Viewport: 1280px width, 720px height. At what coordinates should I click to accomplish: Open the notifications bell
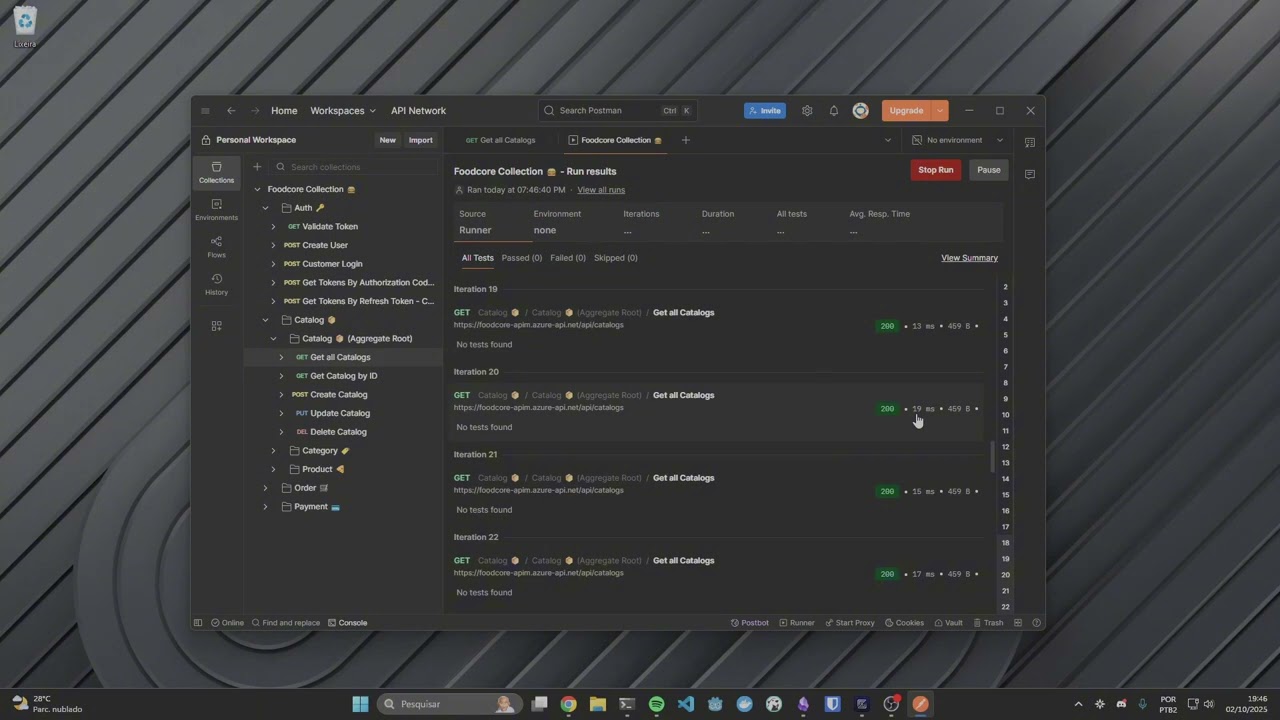click(x=834, y=111)
